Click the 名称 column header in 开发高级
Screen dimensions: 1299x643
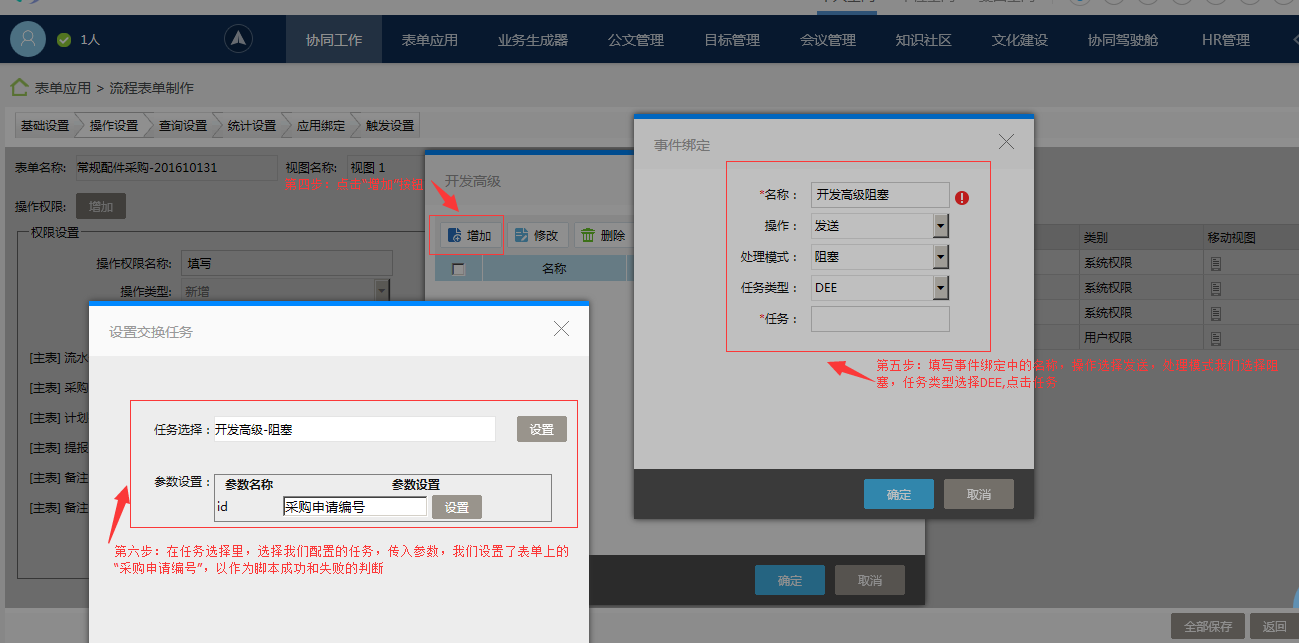(x=554, y=269)
